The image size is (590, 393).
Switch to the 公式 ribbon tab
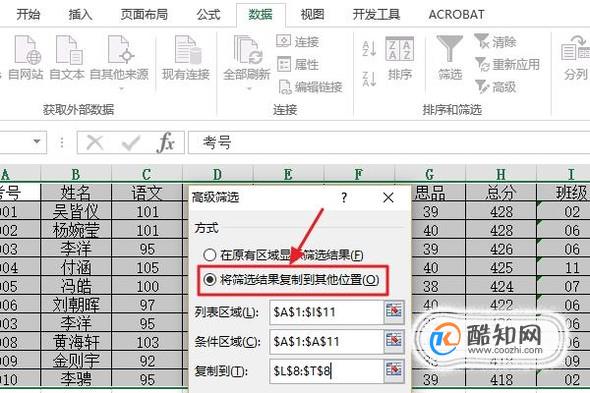point(208,14)
